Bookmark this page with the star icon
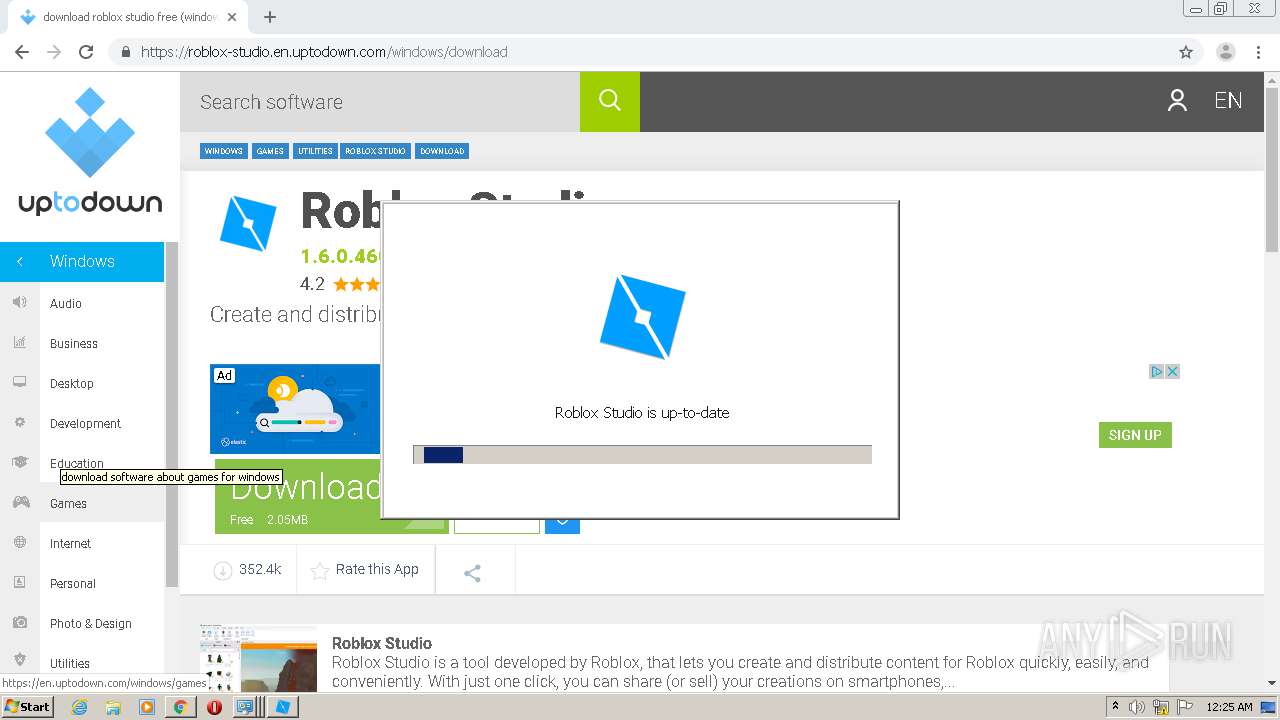This screenshot has height=720, width=1280. coord(1186,52)
